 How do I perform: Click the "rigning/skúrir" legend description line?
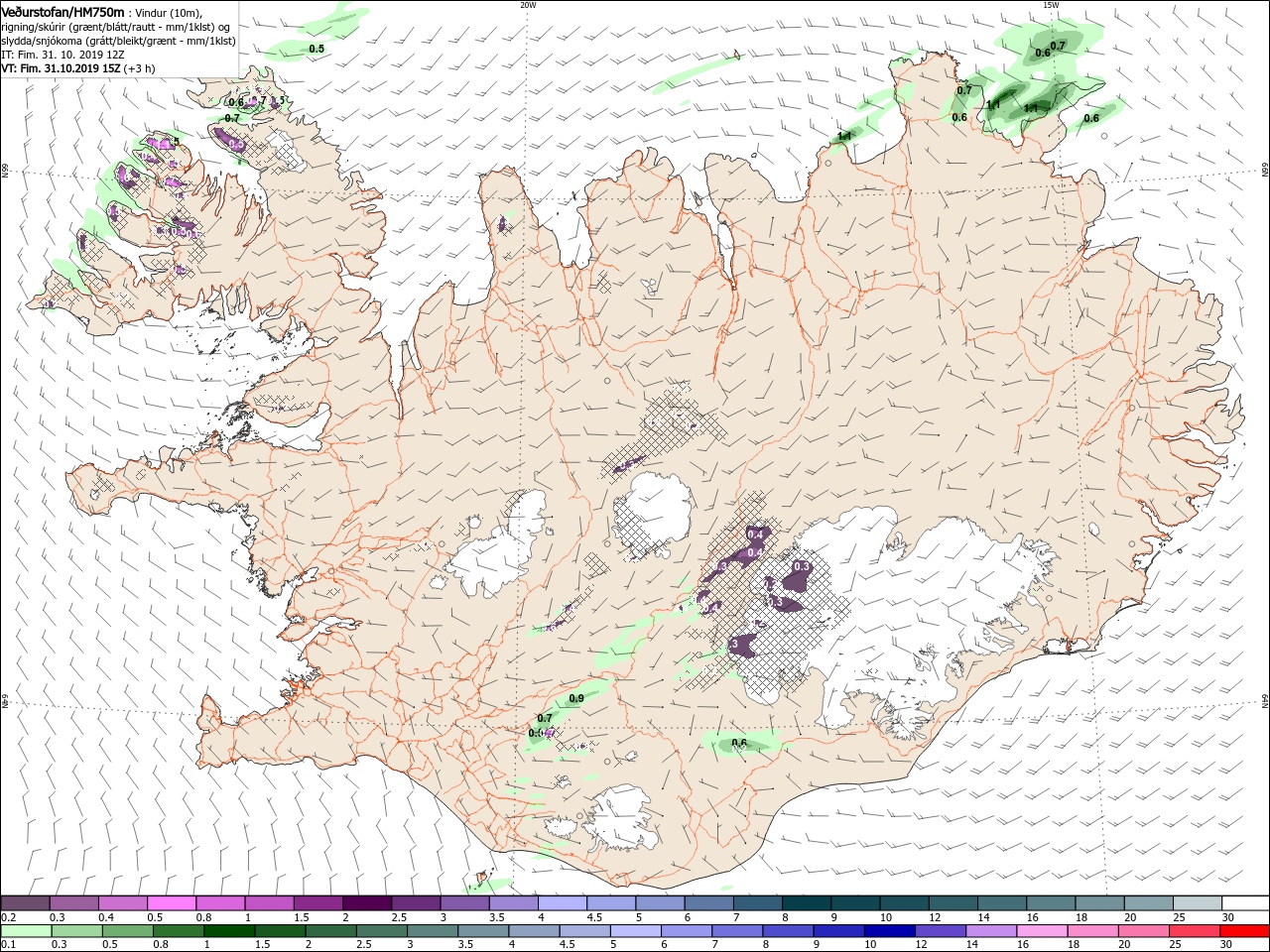(x=116, y=26)
